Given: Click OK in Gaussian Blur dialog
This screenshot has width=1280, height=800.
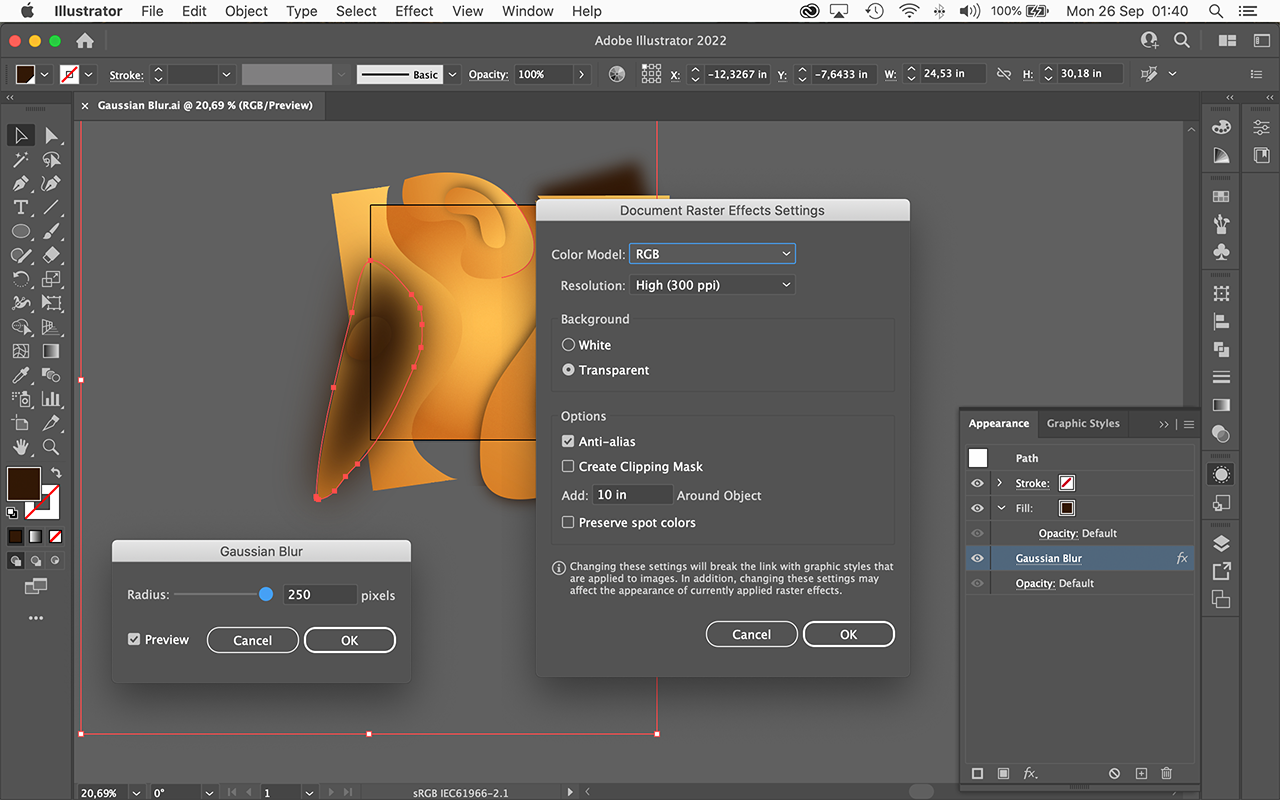Looking at the screenshot, I should pos(349,641).
